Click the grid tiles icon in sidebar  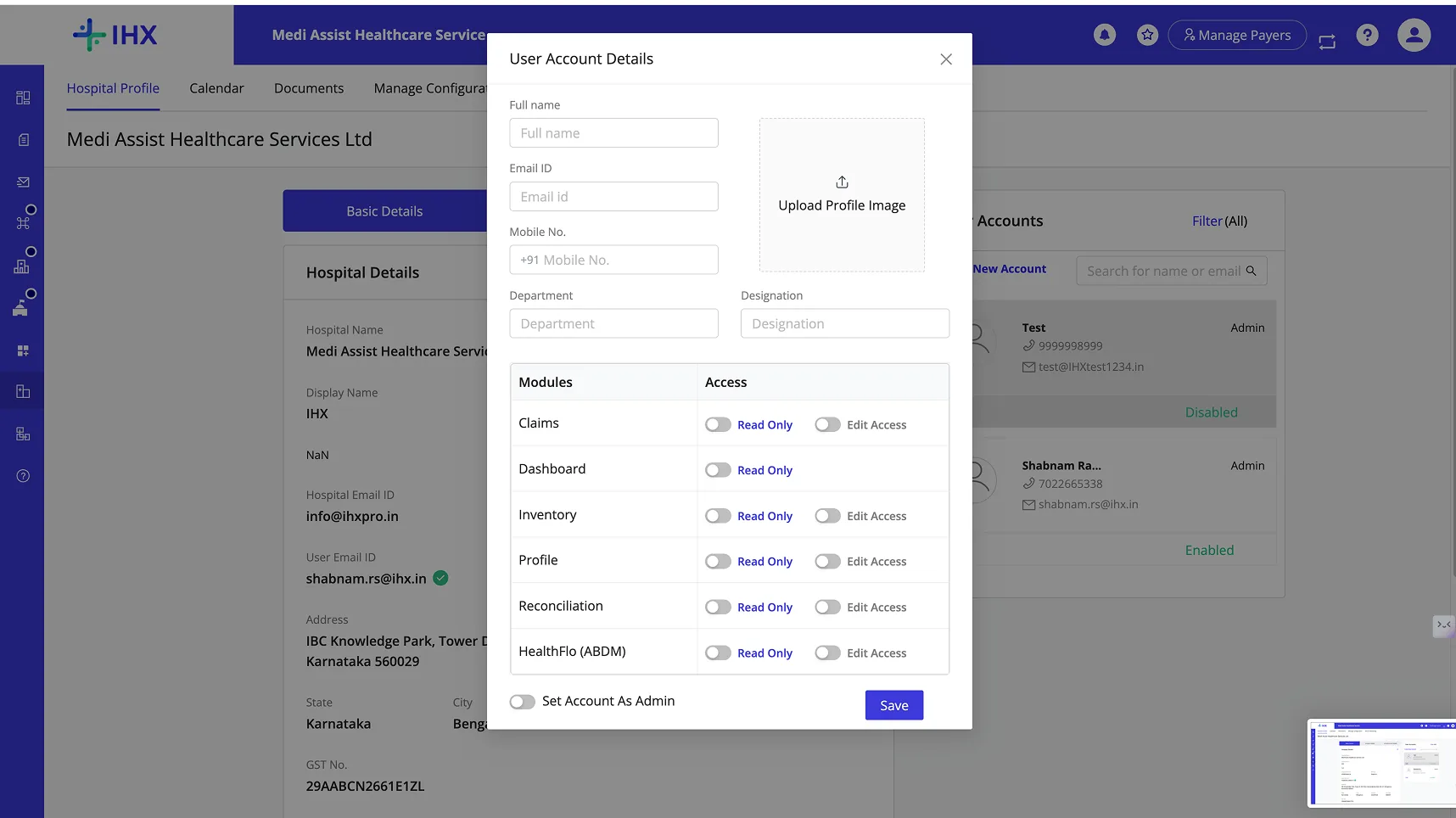coord(23,350)
